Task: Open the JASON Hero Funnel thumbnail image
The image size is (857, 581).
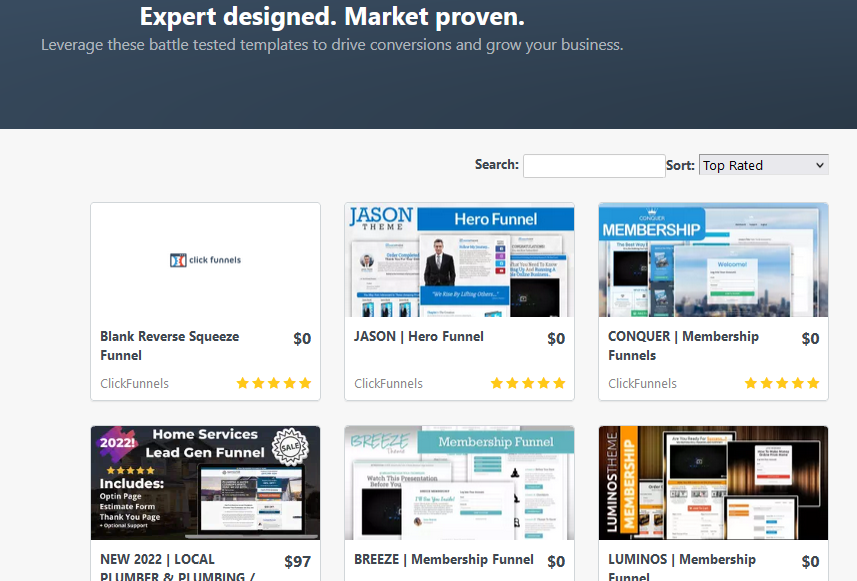Action: (459, 260)
